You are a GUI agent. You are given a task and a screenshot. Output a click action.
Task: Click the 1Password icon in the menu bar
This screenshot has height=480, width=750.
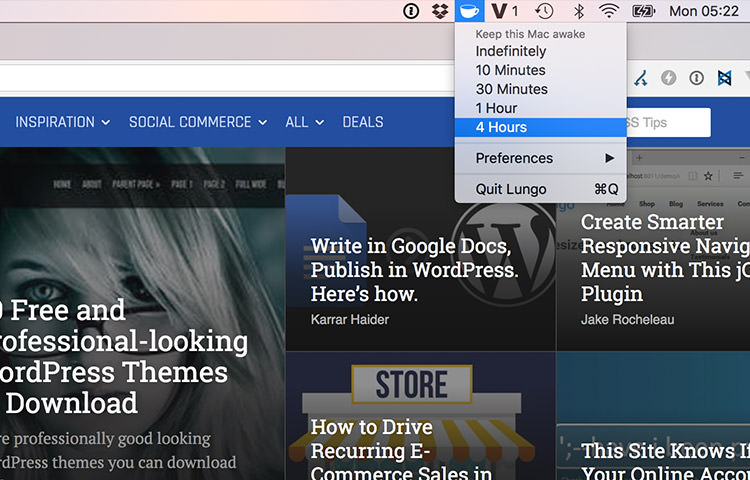pyautogui.click(x=410, y=11)
